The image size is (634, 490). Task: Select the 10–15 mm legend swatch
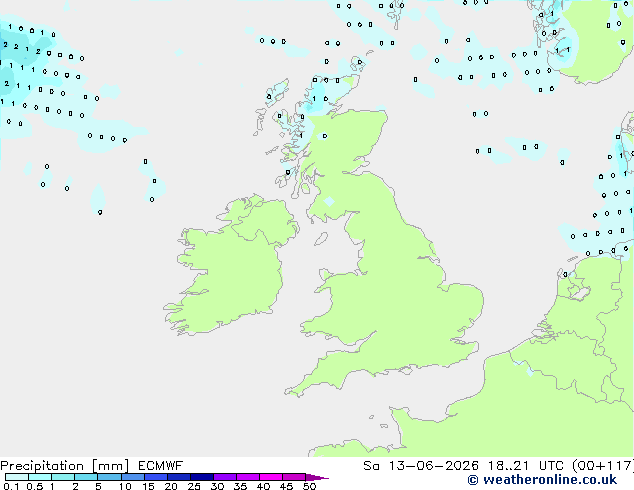[133, 477]
